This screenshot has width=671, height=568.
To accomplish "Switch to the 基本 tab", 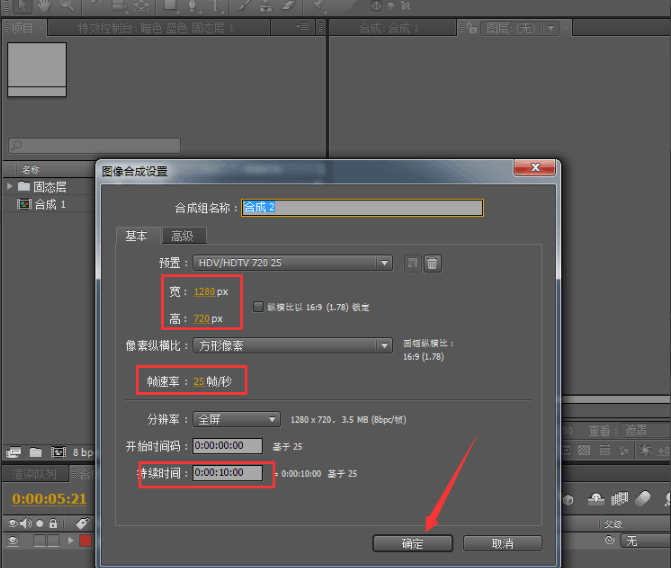I will tap(136, 236).
